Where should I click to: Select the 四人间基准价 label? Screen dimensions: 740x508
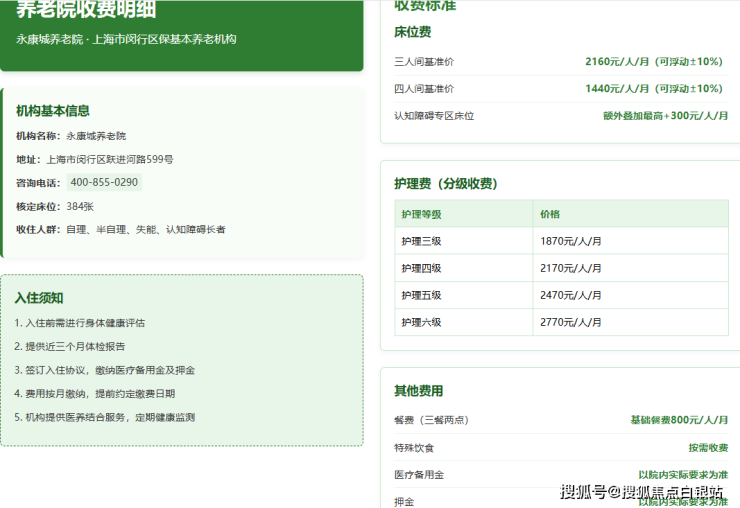[x=424, y=89]
